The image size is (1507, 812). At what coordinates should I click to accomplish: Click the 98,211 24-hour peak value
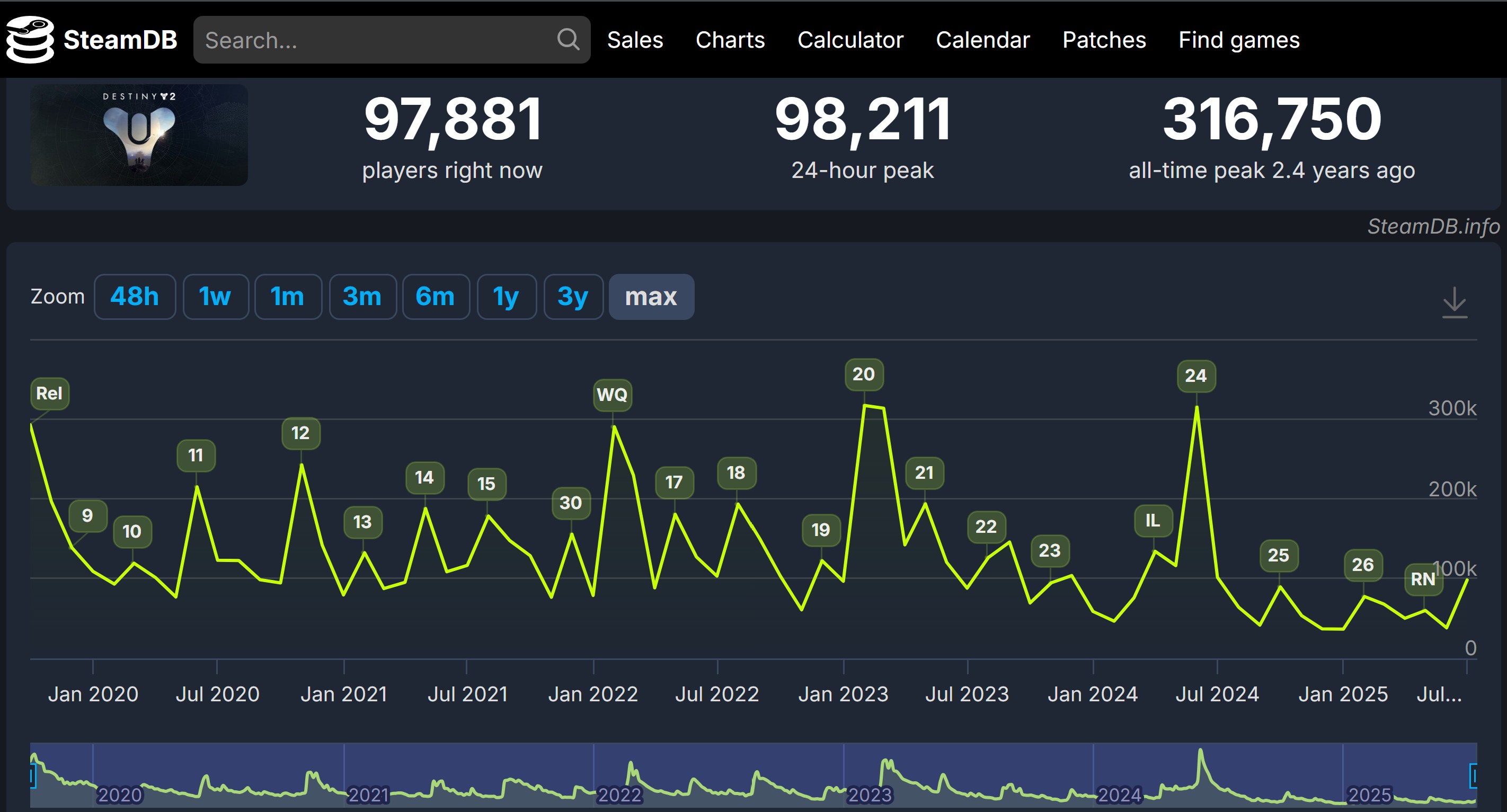tap(862, 119)
